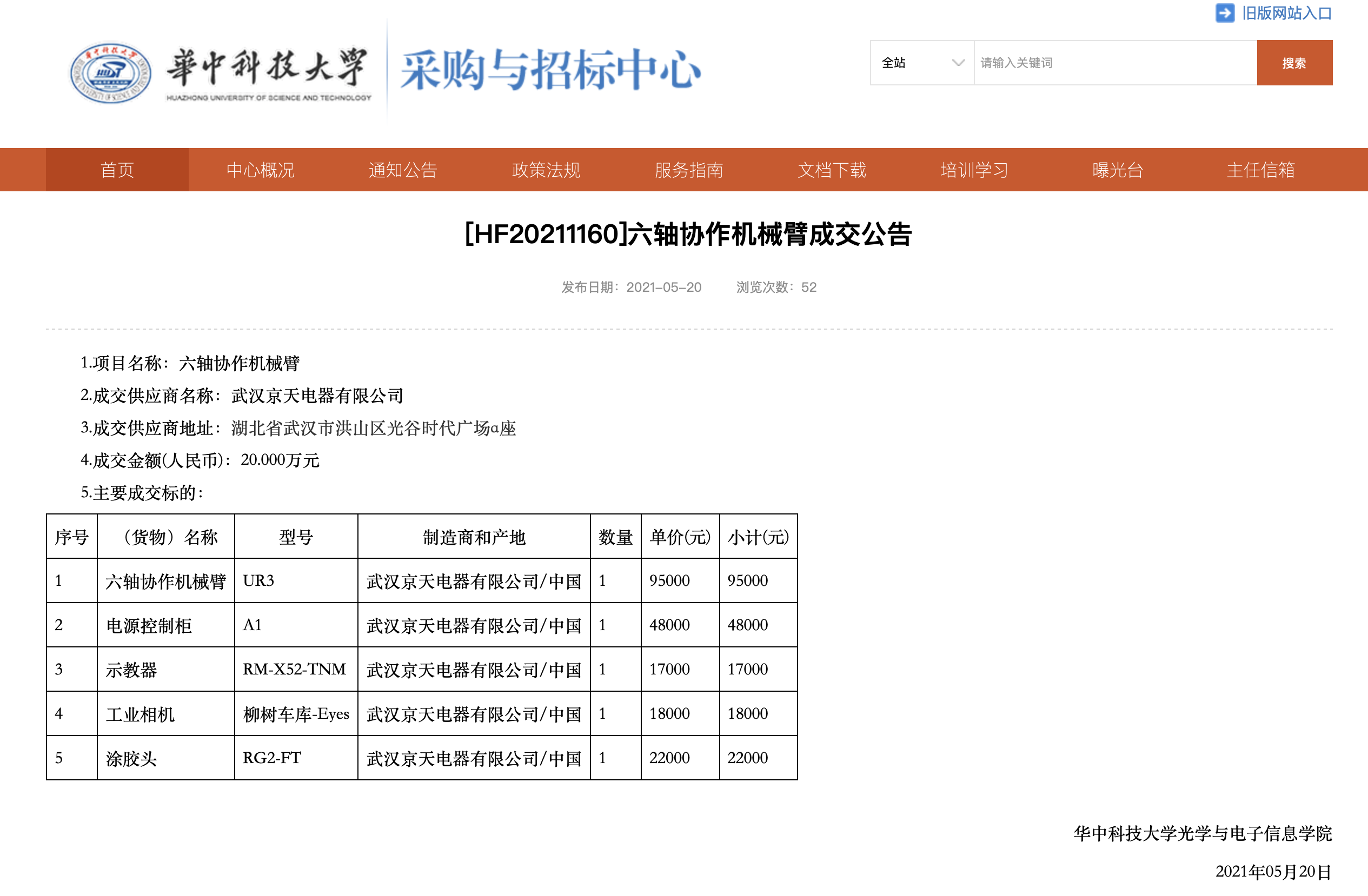Click the 数量 table header
Image resolution: width=1368 pixels, height=896 pixels.
point(615,537)
